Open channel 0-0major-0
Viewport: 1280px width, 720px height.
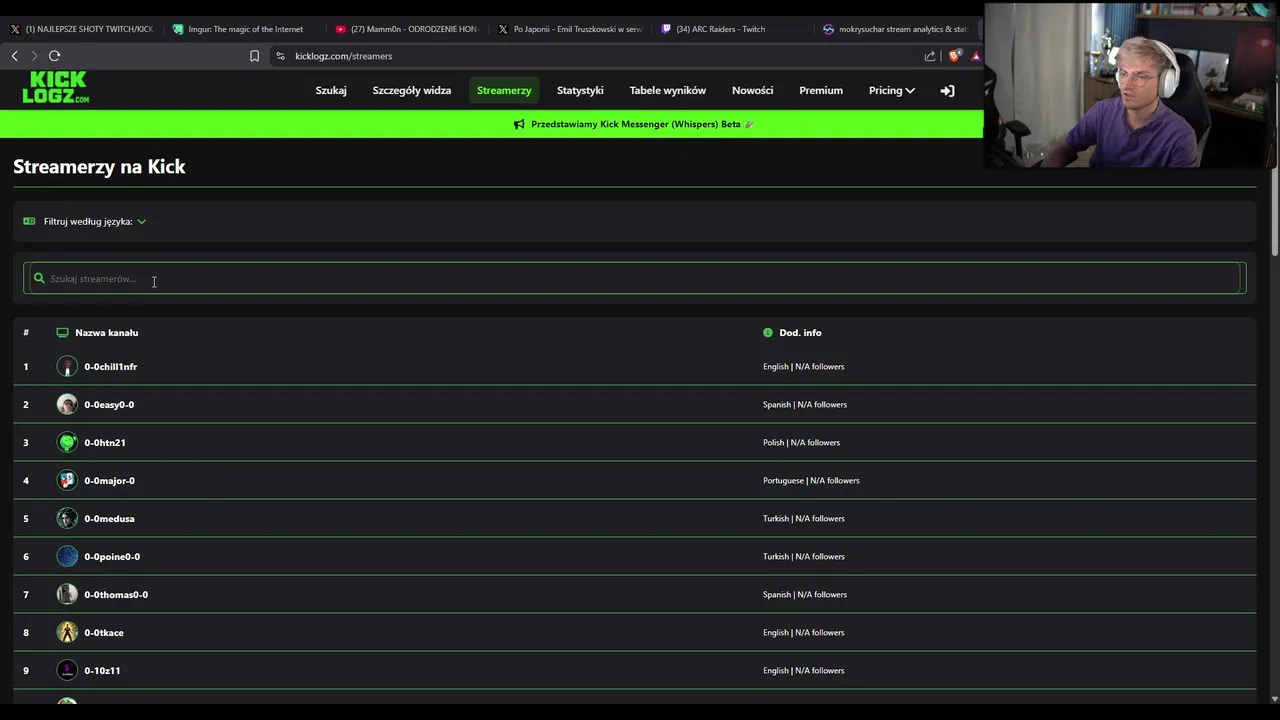click(109, 481)
